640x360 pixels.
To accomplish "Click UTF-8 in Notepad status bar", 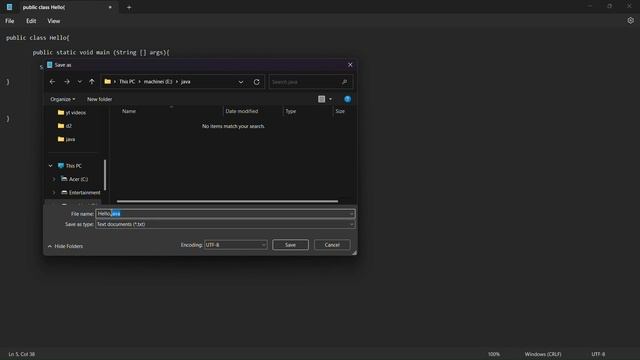I will click(x=598, y=354).
